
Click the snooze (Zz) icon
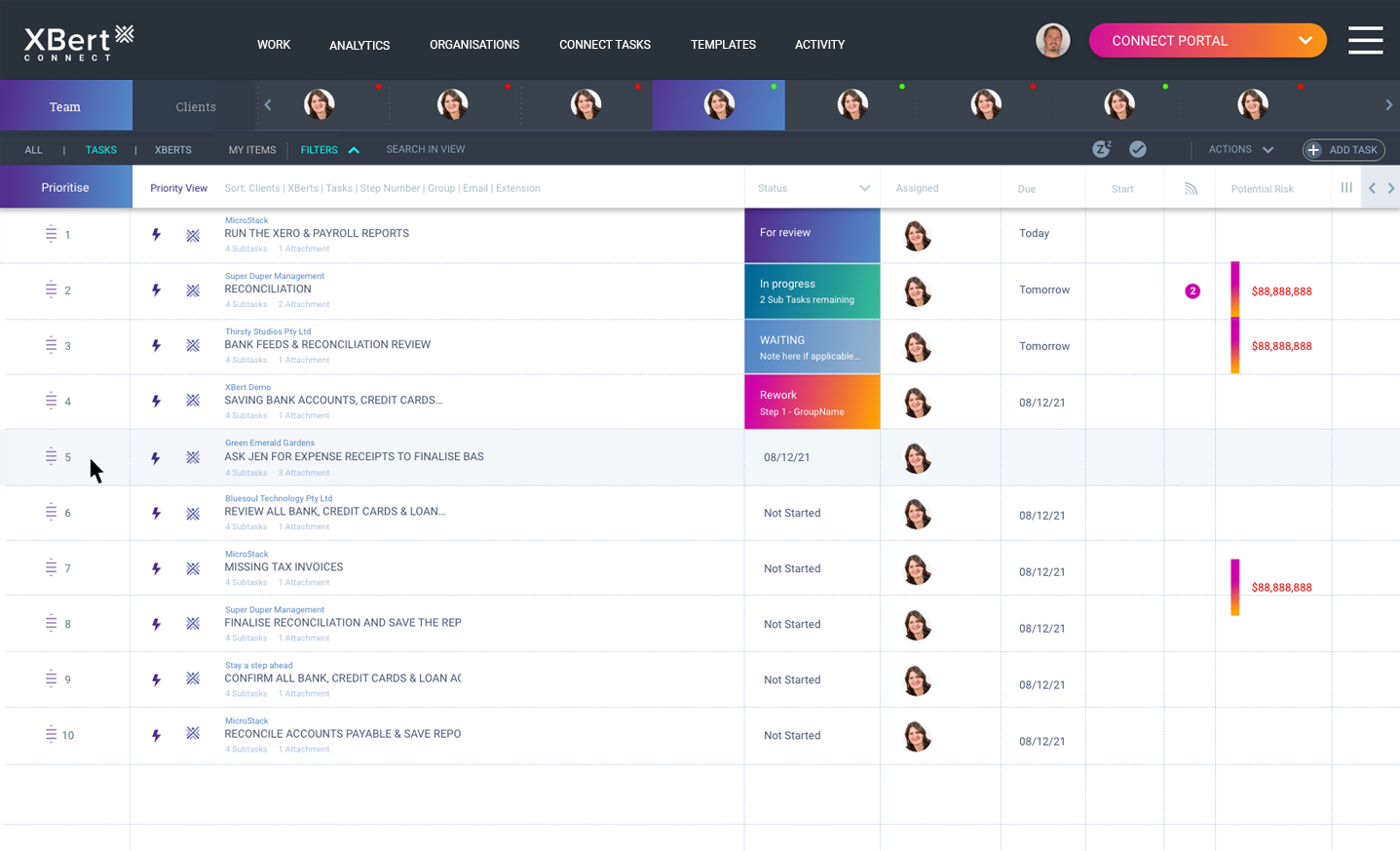1102,148
